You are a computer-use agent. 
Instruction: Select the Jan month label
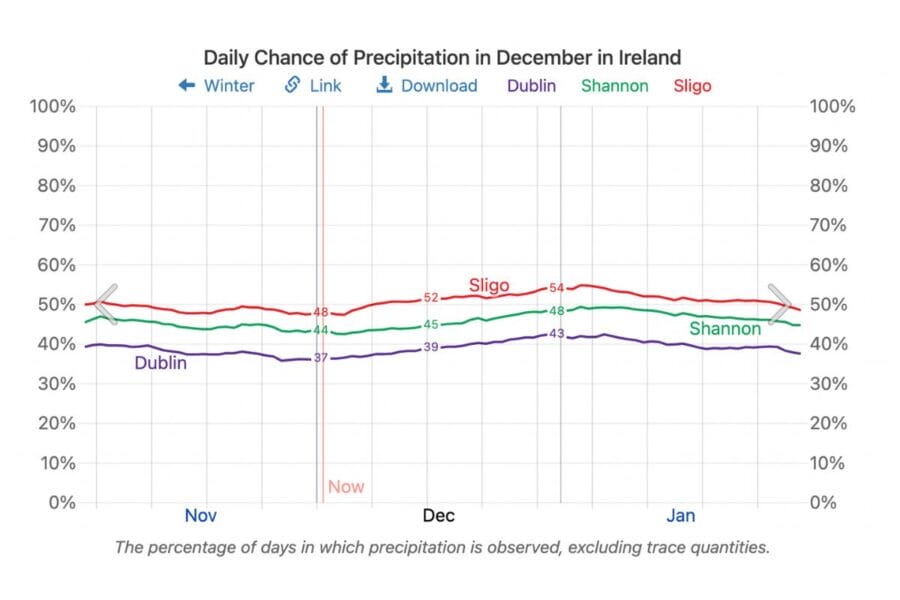pyautogui.click(x=682, y=516)
